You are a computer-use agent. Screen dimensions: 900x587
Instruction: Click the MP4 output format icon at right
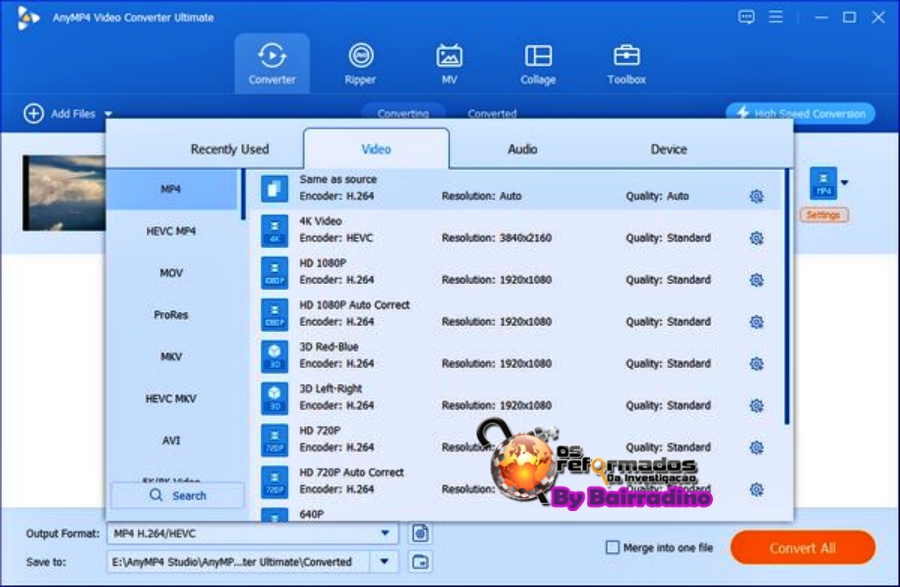tap(823, 183)
